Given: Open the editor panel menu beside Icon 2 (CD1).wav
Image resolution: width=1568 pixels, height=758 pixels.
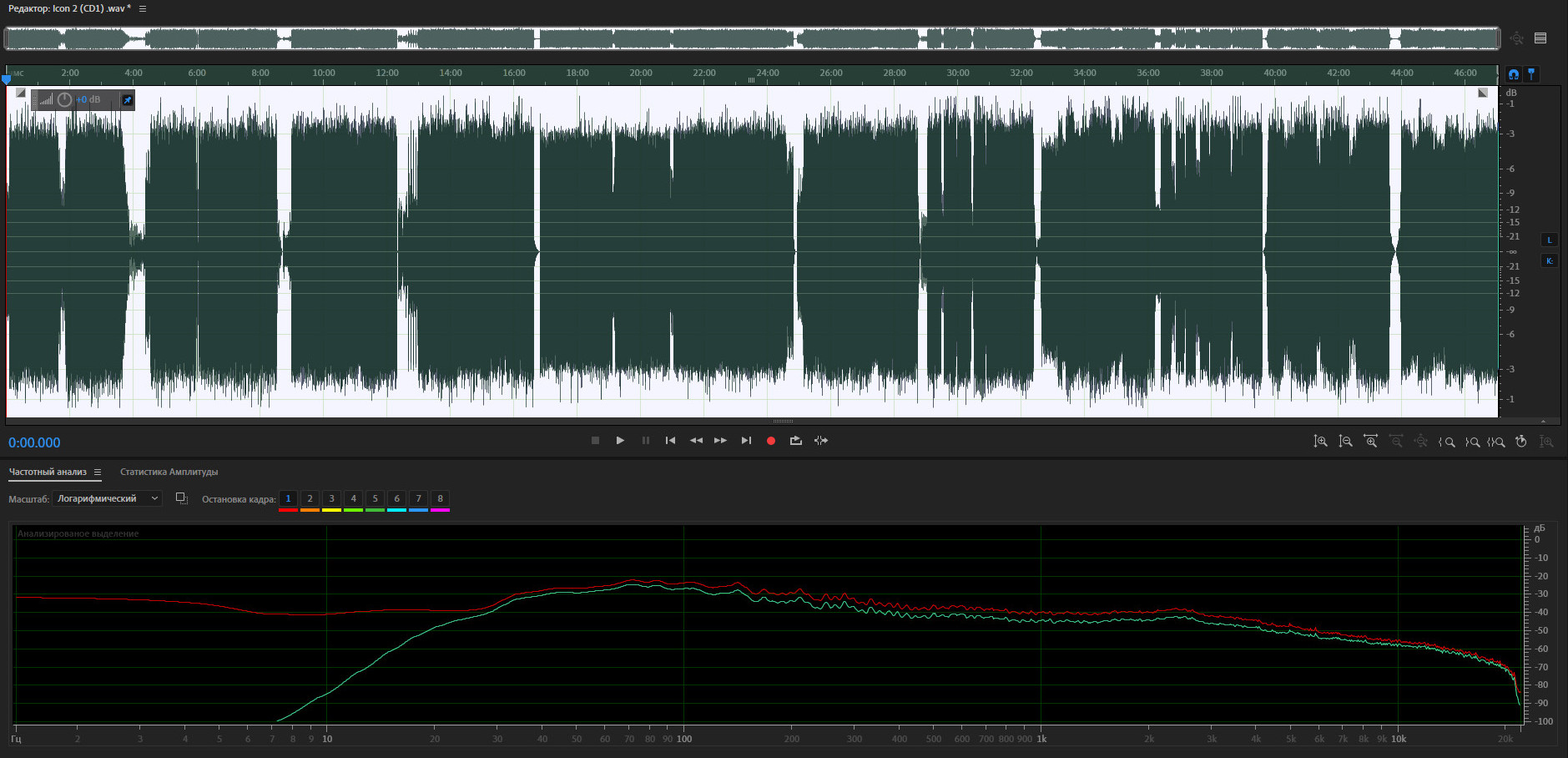Looking at the screenshot, I should tap(143, 8).
